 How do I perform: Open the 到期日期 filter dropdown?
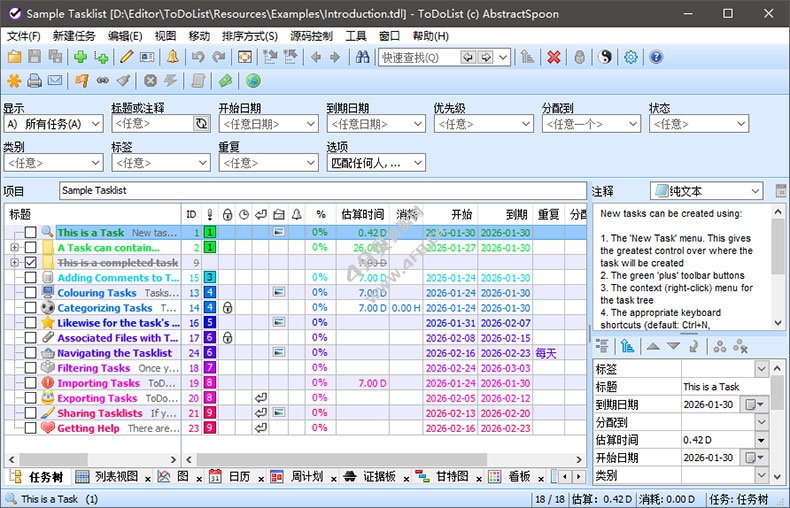coord(376,124)
